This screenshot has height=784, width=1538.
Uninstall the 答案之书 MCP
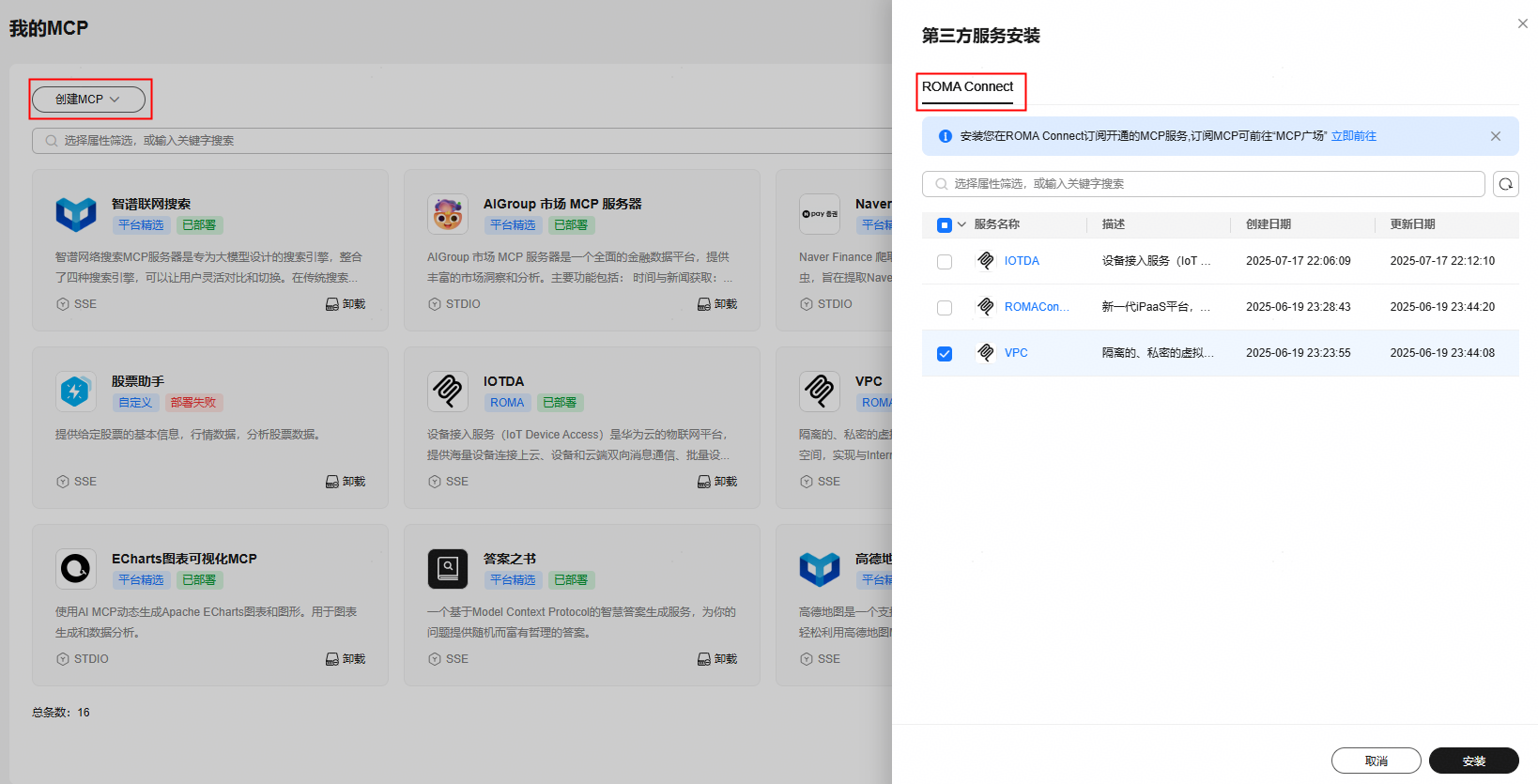[x=717, y=659]
